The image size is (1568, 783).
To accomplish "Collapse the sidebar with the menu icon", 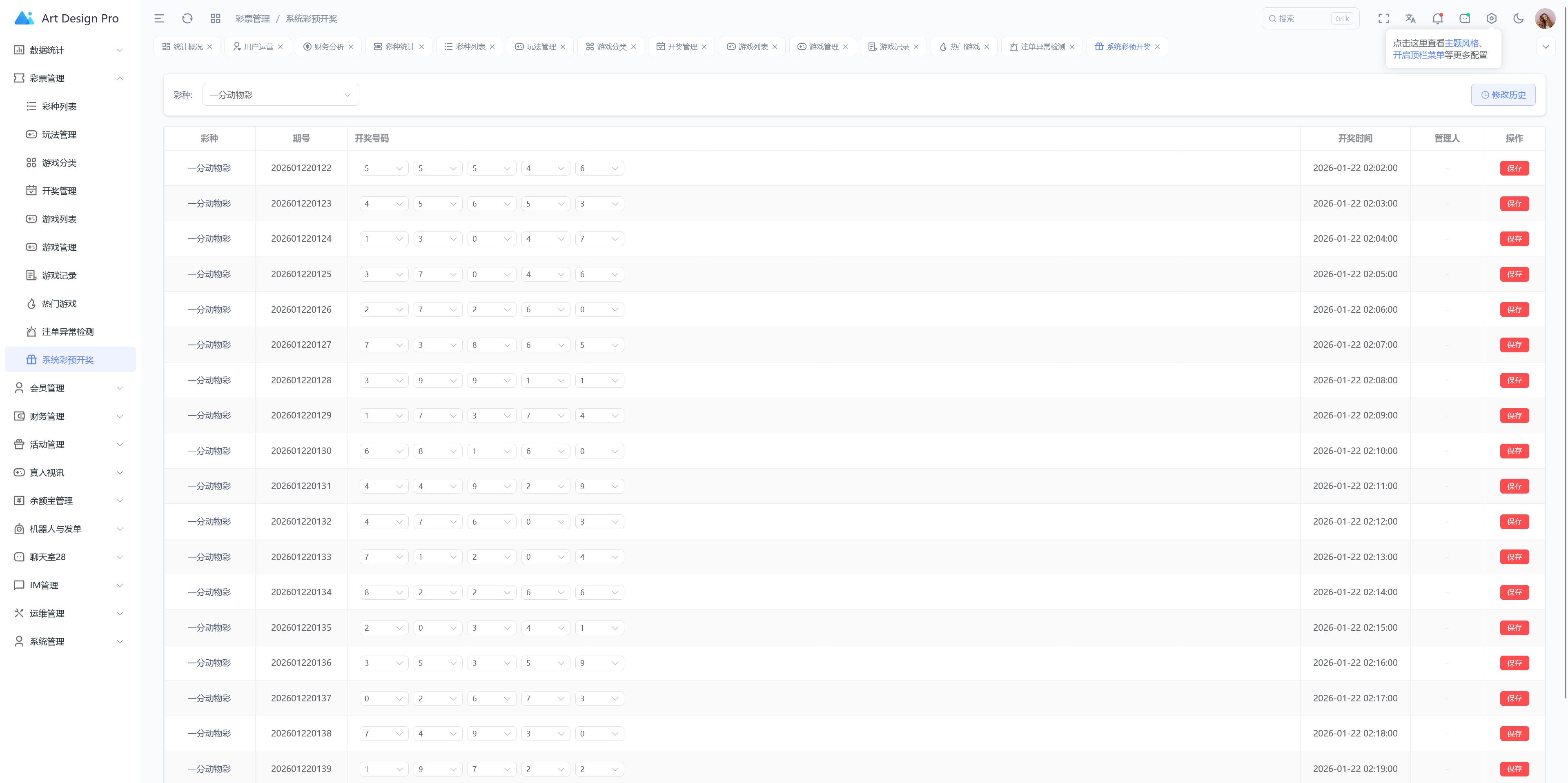I will (159, 18).
